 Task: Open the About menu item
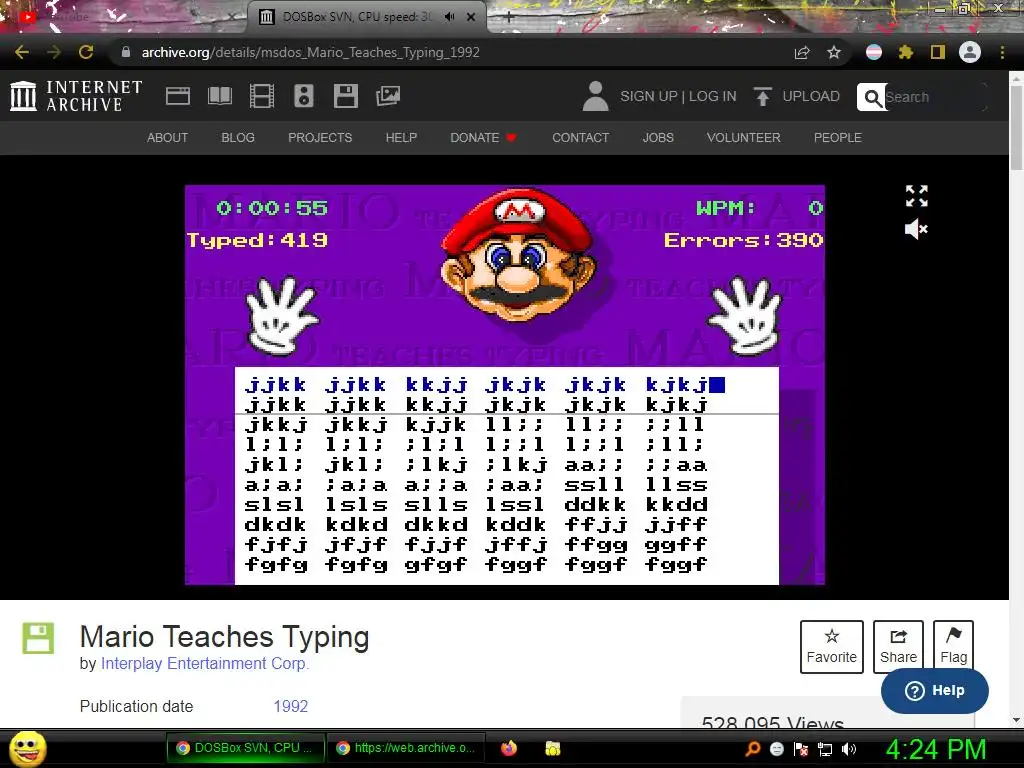tap(167, 138)
